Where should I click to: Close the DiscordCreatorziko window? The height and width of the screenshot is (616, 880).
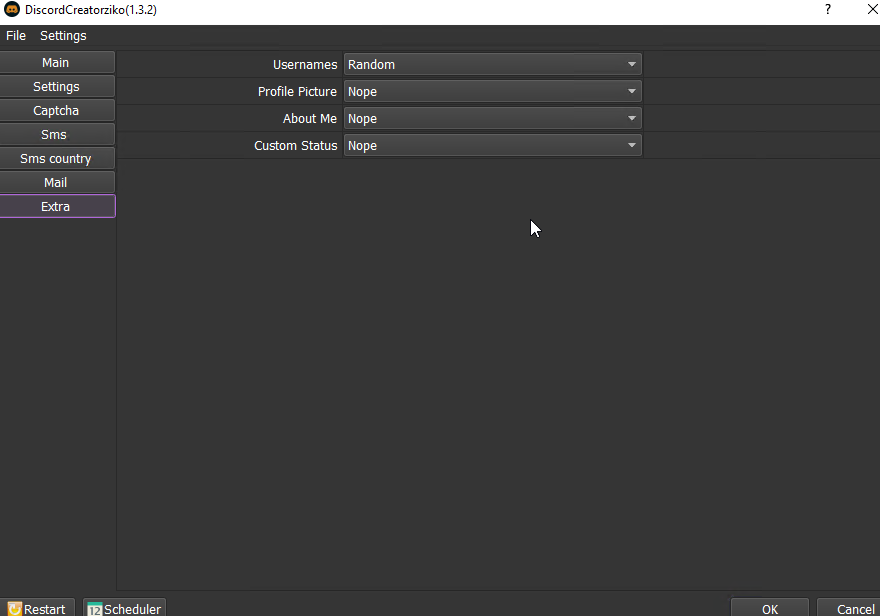(873, 10)
